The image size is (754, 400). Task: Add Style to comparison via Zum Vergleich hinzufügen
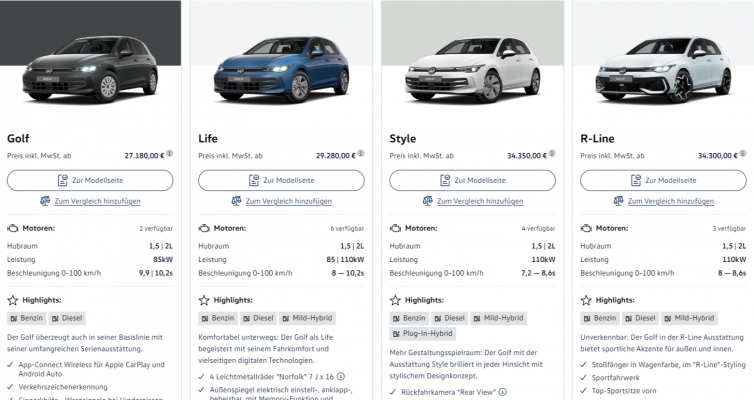[480, 201]
